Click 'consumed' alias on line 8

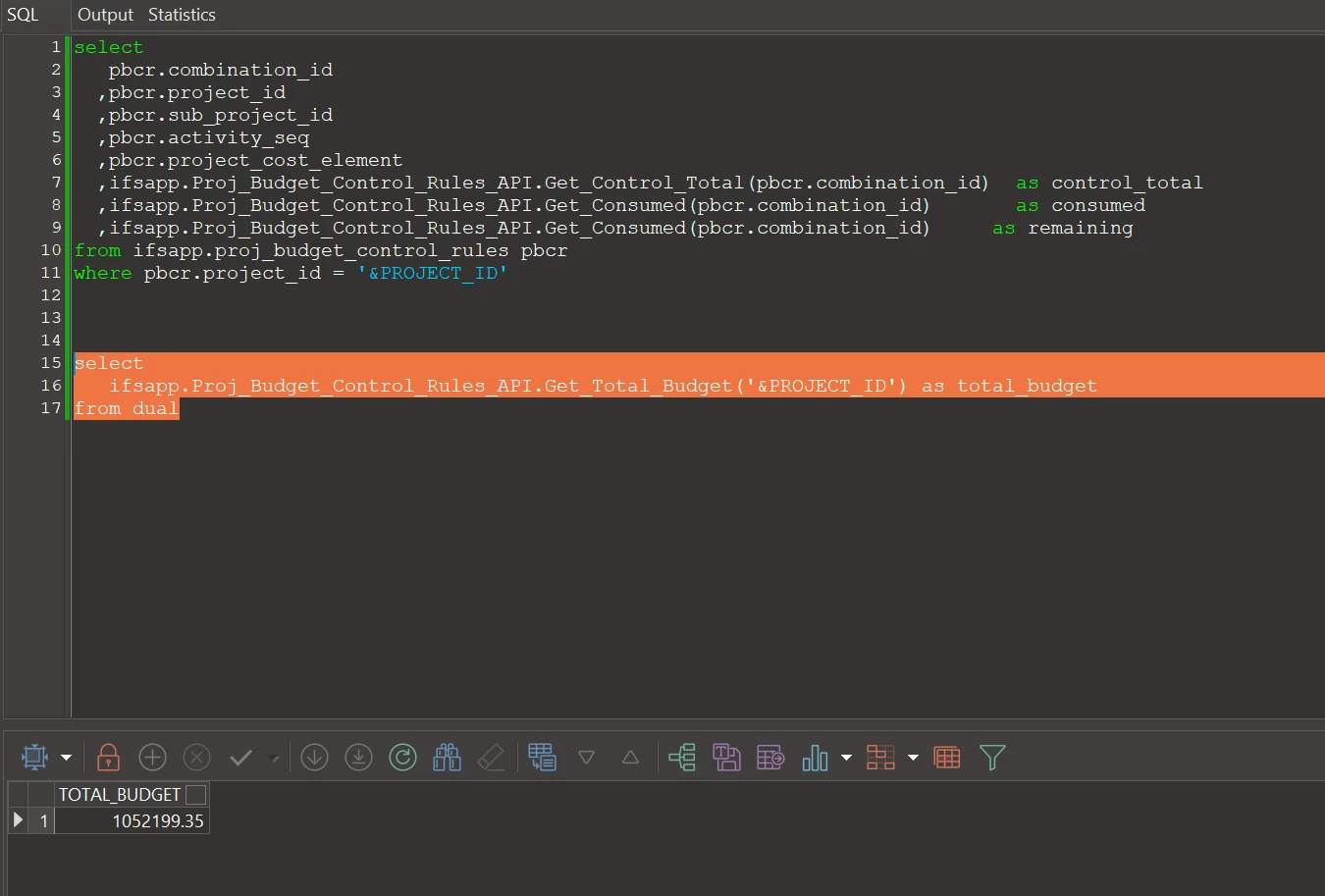(1098, 205)
